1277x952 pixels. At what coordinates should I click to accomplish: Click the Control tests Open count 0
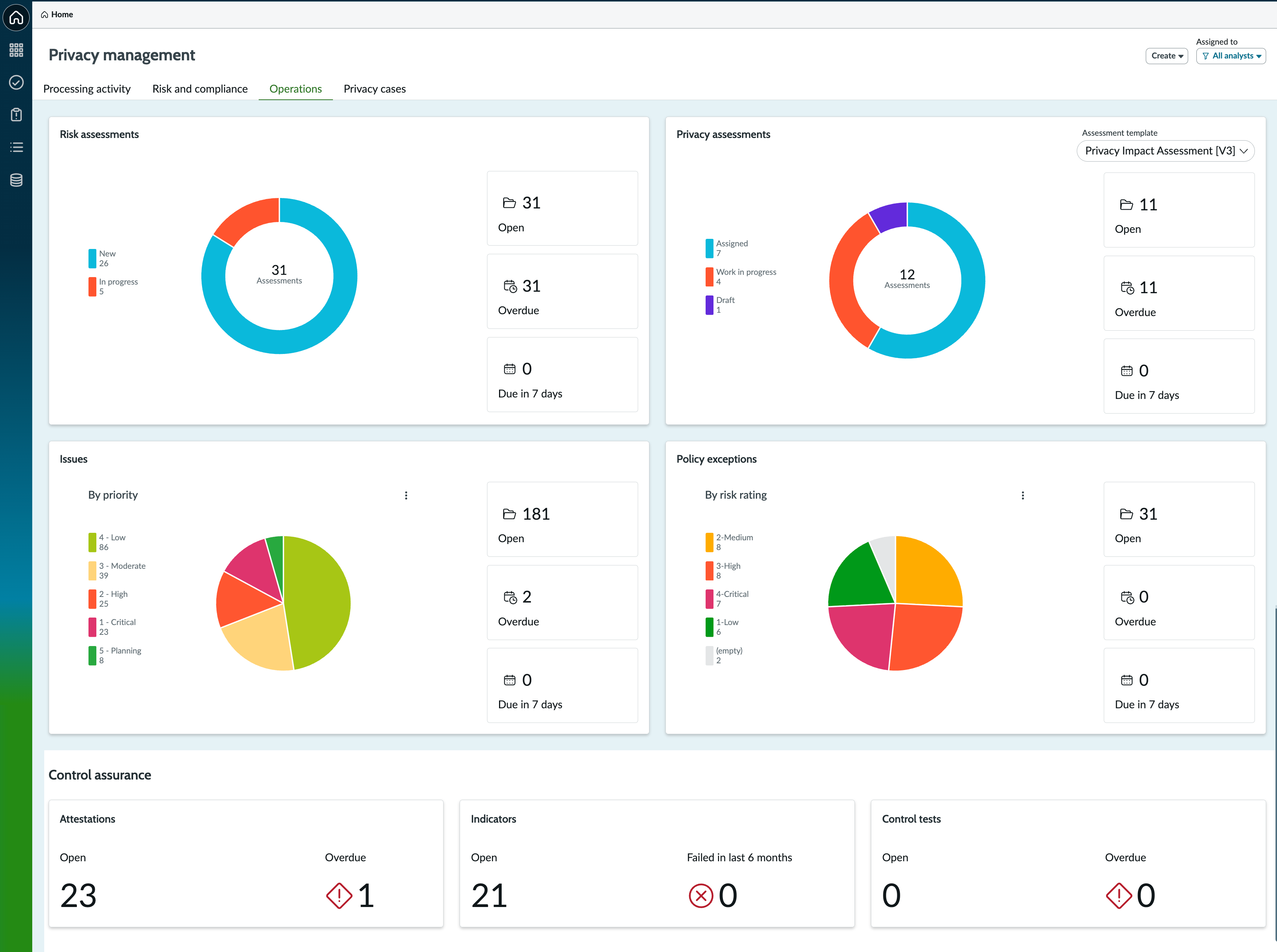[x=892, y=896]
